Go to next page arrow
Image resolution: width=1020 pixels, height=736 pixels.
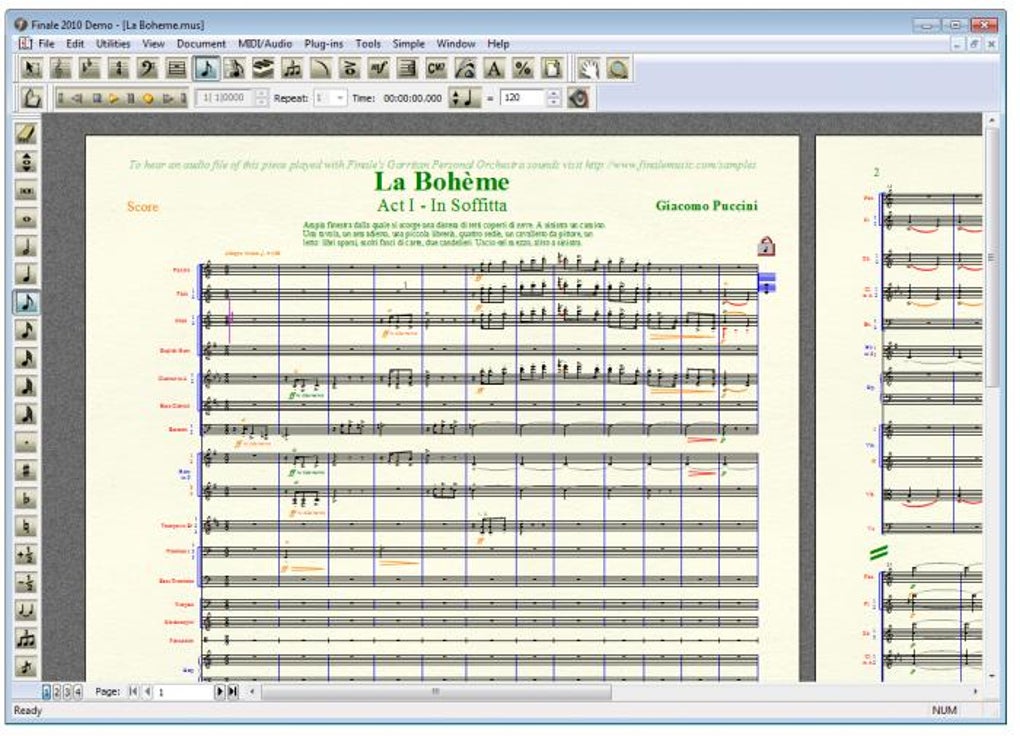point(220,691)
